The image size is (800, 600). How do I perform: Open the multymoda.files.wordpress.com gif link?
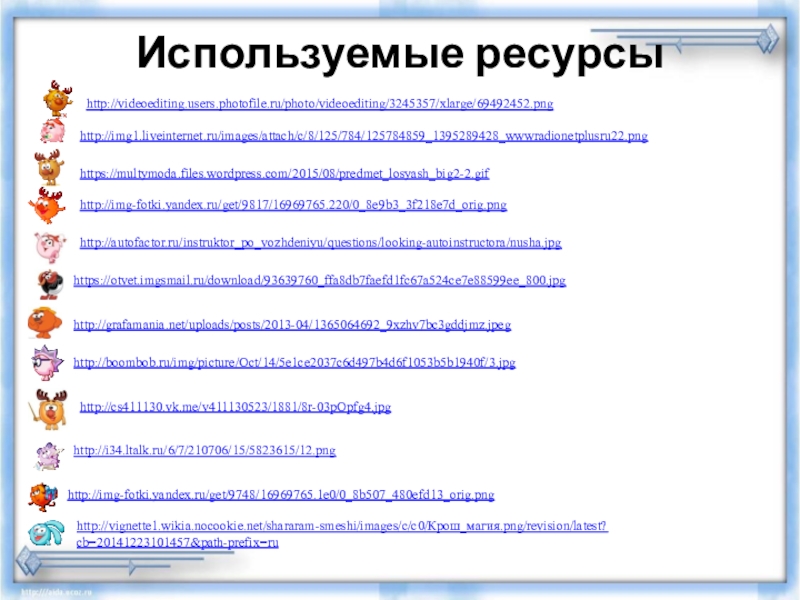[x=284, y=173]
